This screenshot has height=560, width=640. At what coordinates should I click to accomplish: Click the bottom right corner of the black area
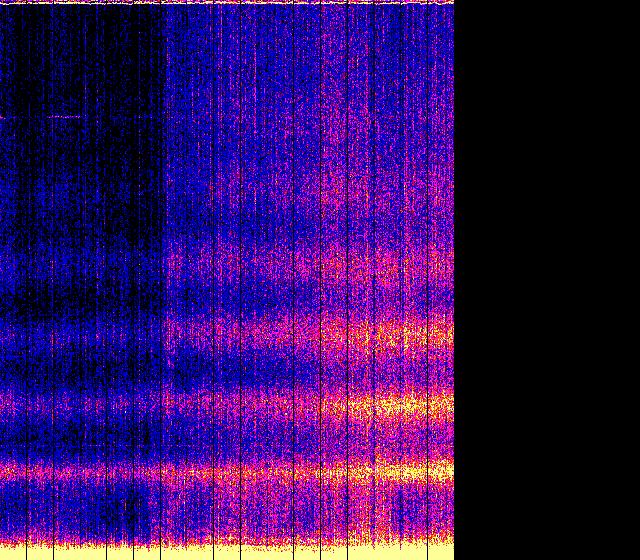(x=636, y=556)
